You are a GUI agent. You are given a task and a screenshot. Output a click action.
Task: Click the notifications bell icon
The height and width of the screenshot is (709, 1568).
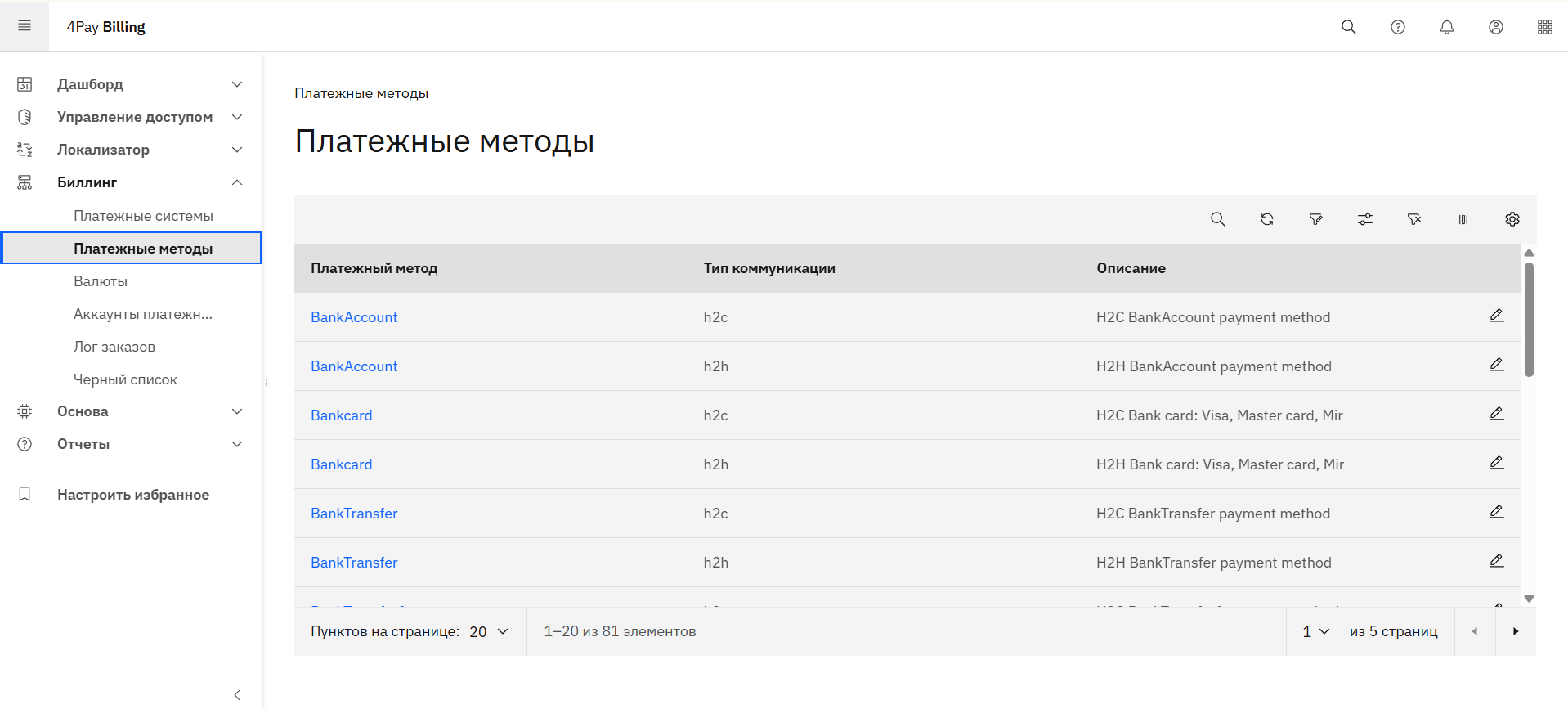[1446, 27]
